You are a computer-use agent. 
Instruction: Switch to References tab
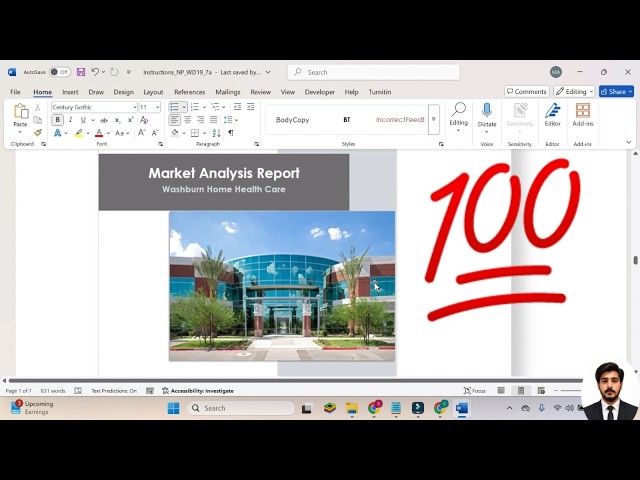190,92
